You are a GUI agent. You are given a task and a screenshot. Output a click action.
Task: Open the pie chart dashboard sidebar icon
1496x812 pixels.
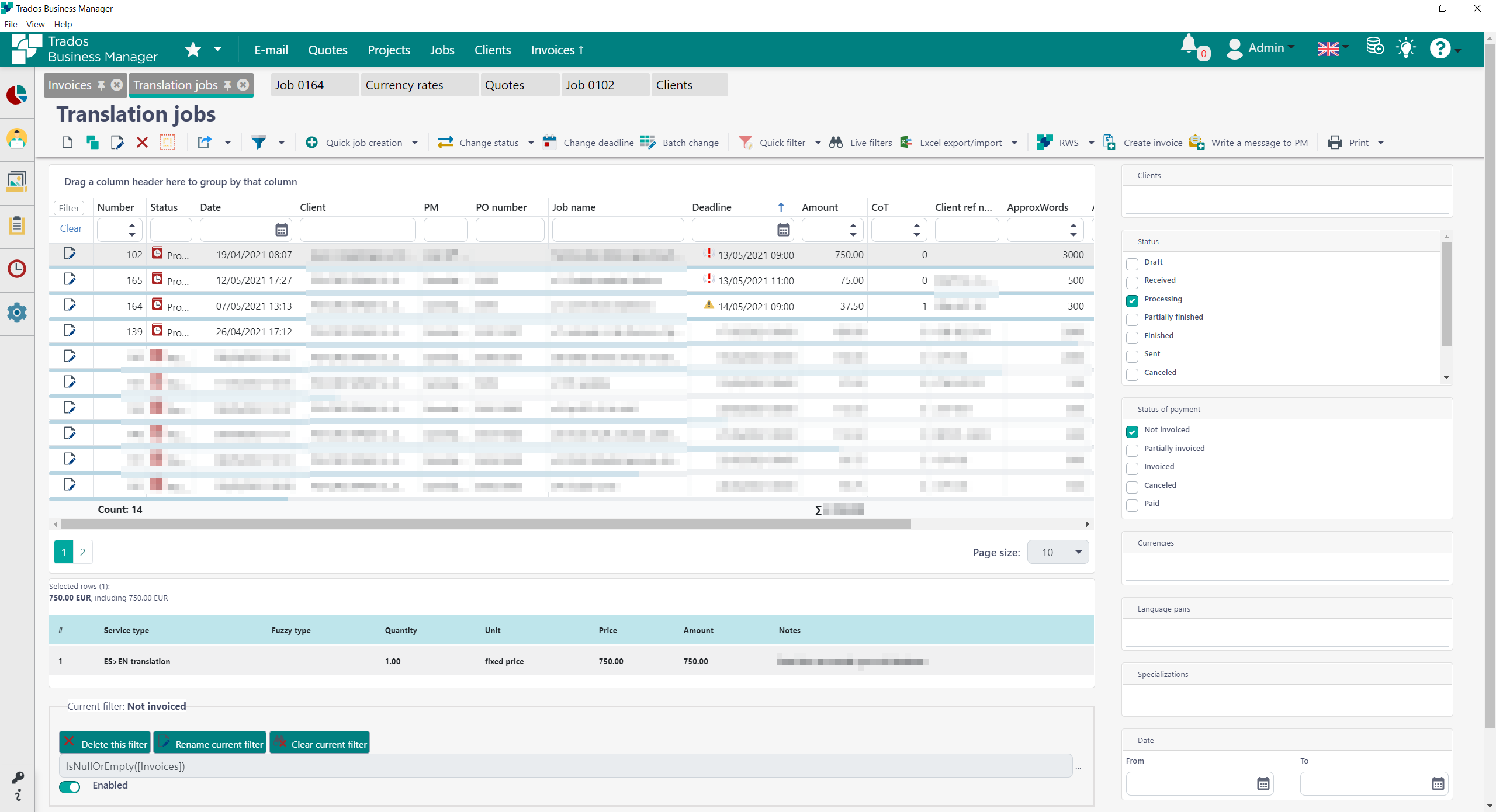(x=17, y=95)
